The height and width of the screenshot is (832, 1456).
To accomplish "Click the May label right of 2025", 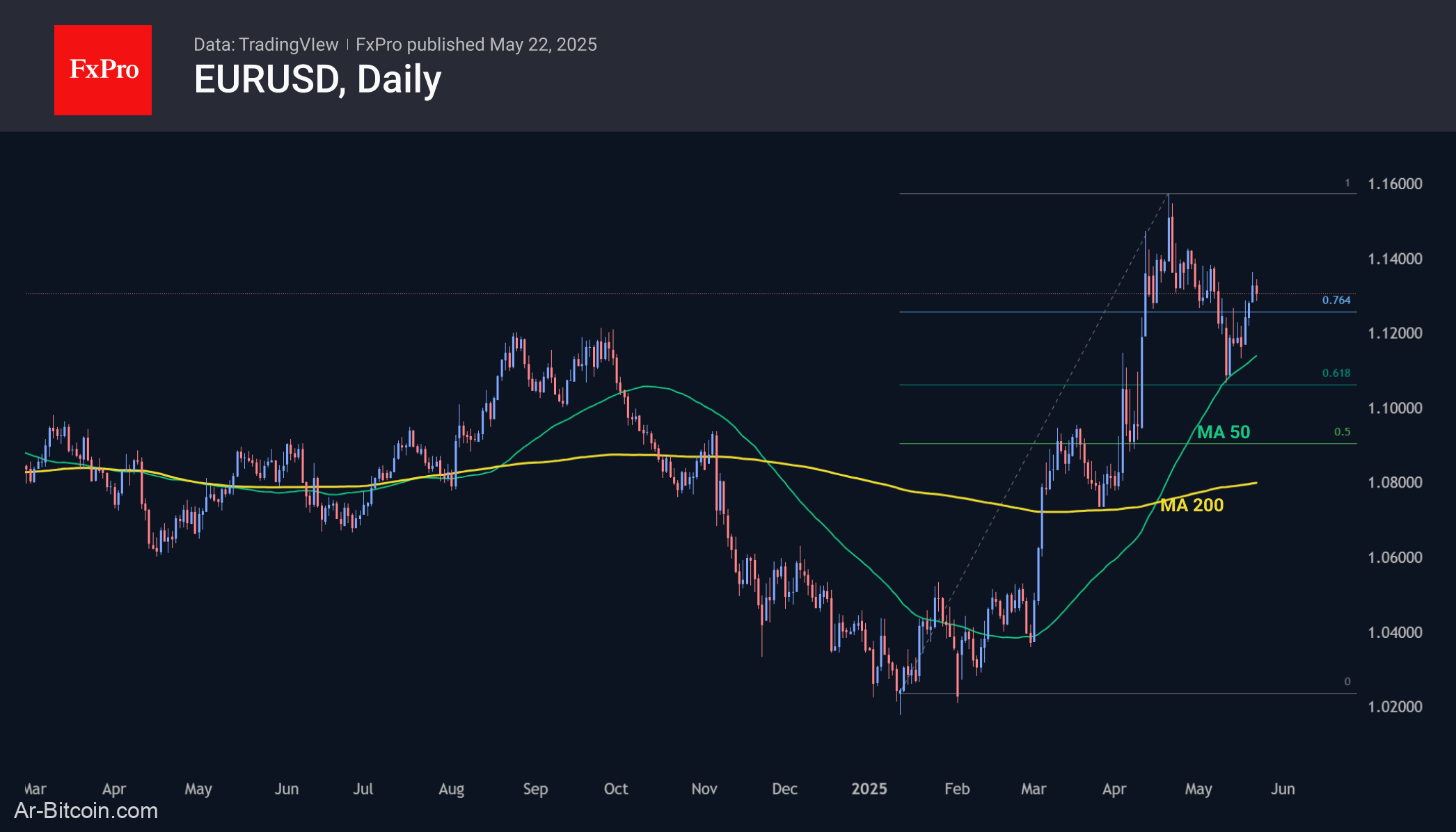I will tap(1198, 790).
